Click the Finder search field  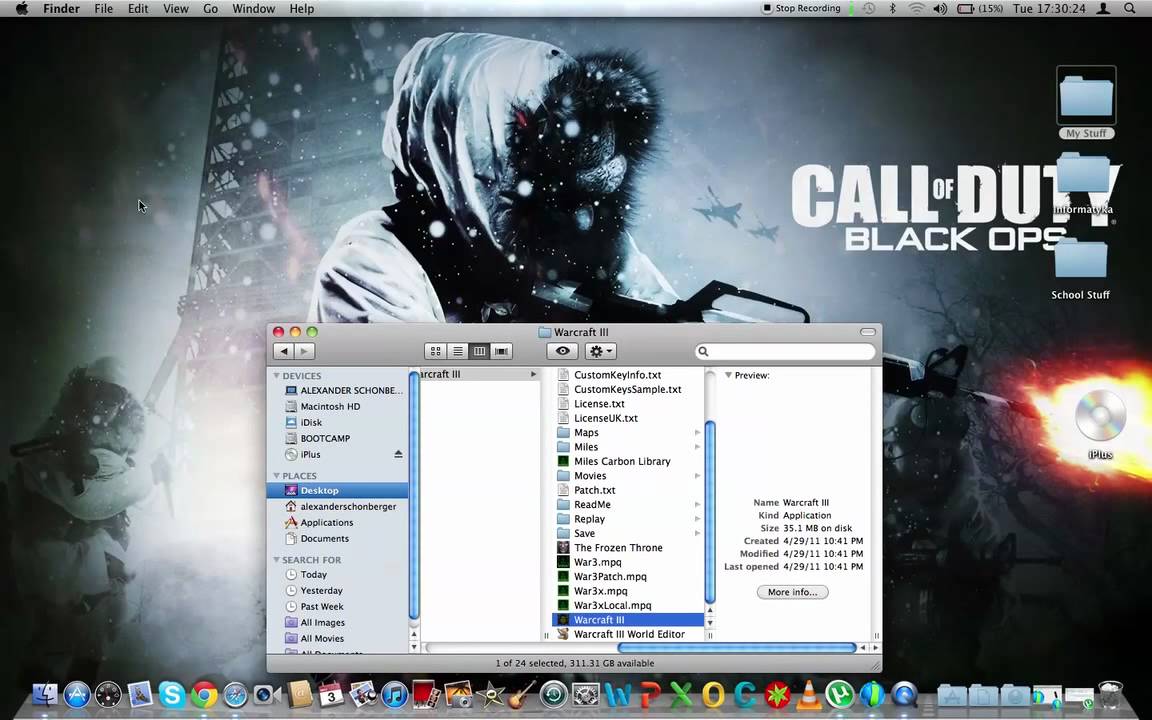pyautogui.click(x=785, y=351)
